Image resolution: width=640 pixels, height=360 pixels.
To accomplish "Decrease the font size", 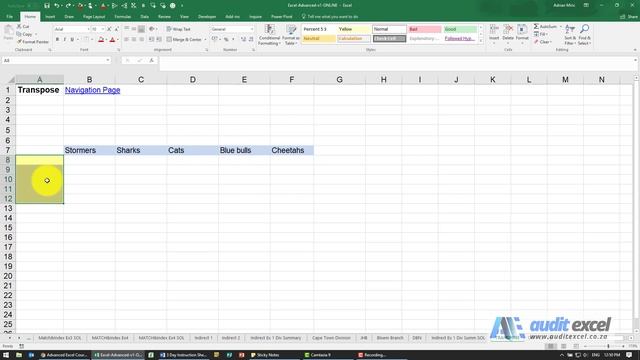I will [x=116, y=29].
